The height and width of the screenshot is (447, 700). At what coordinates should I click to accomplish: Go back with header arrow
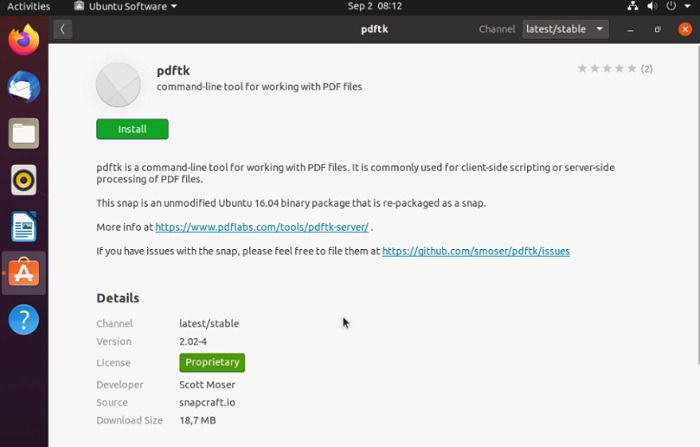(62, 29)
